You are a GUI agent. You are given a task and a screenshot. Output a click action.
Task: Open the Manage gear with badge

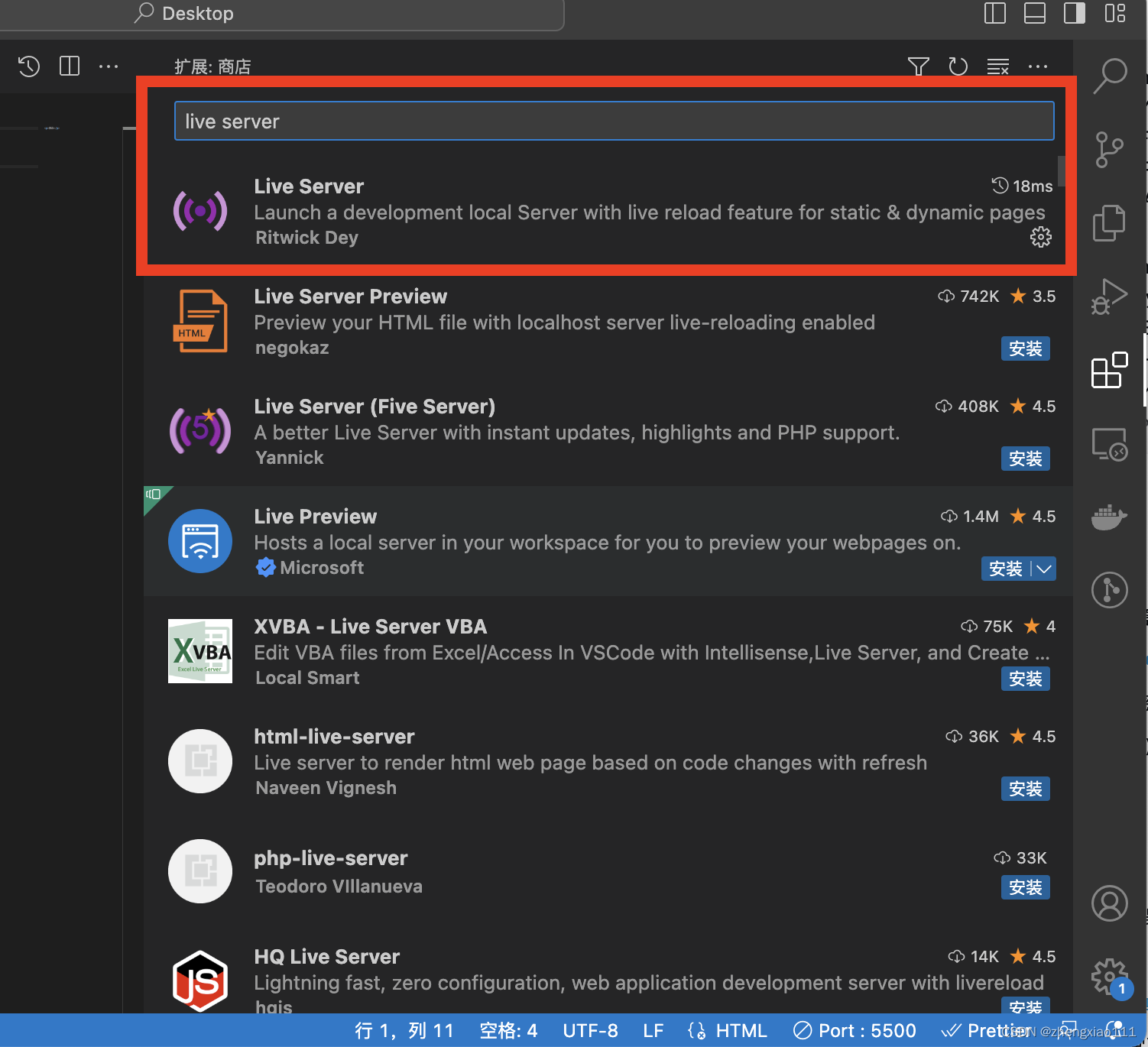pos(1110,977)
